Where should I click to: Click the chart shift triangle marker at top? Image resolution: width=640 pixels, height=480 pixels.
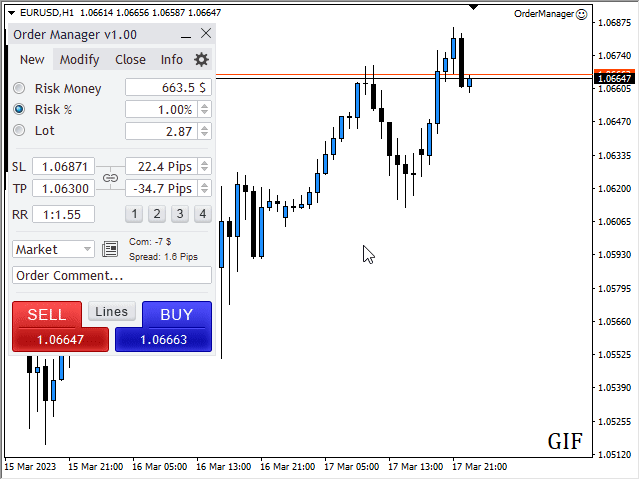pyautogui.click(x=473, y=7)
